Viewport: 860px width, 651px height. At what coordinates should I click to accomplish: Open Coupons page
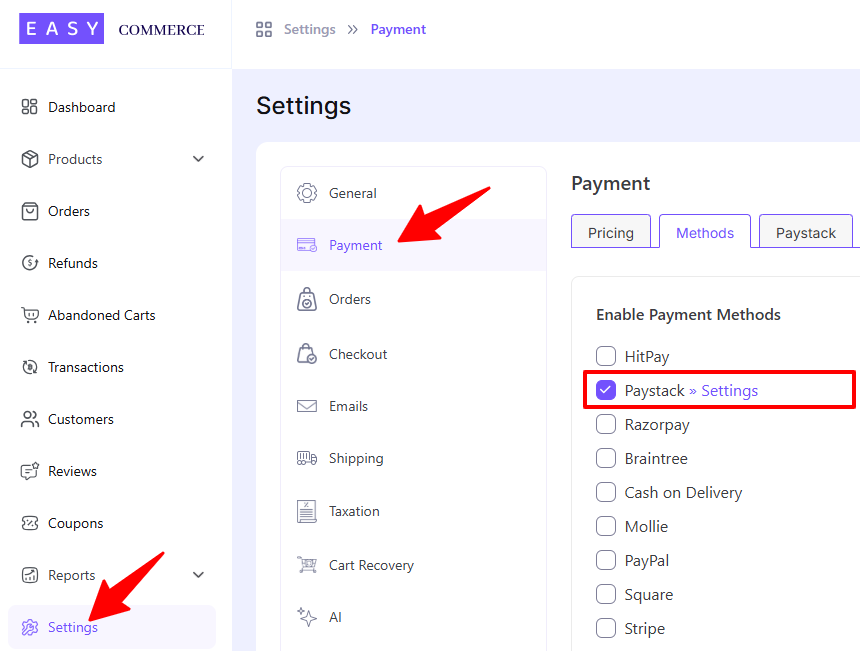pyautogui.click(x=112, y=523)
